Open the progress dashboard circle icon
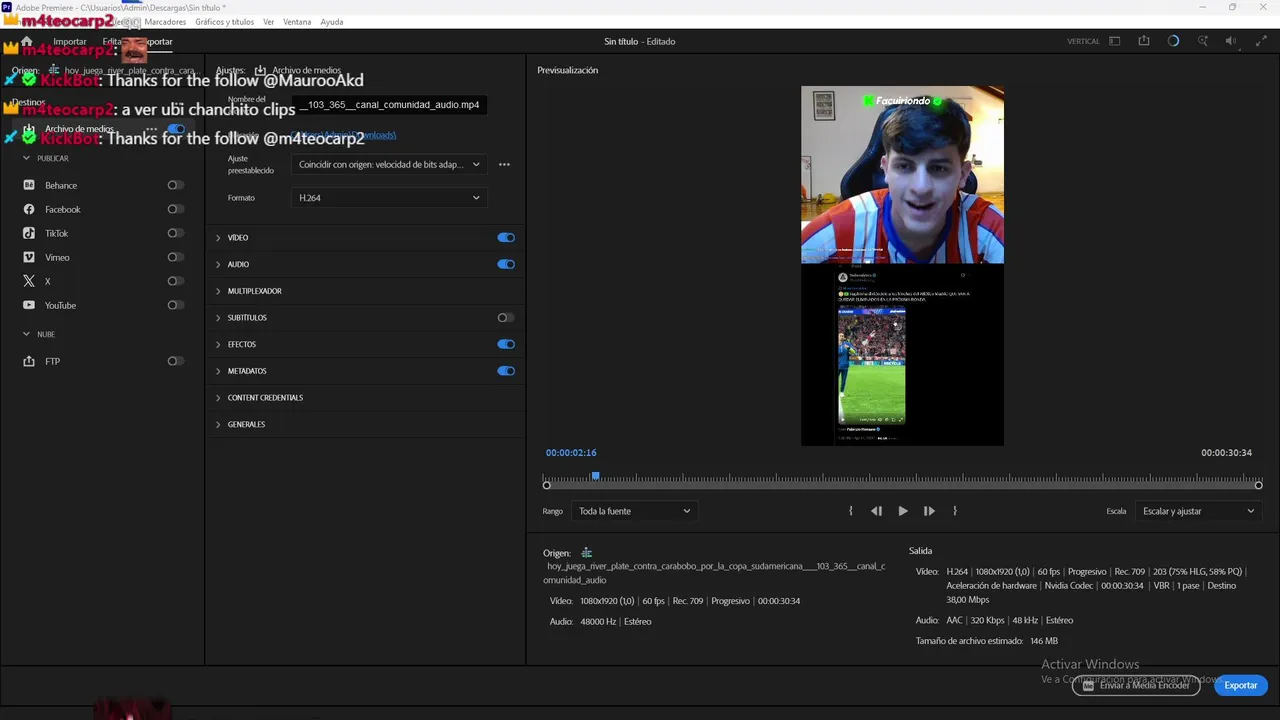Screen dimensions: 1280x720 pos(1173,41)
